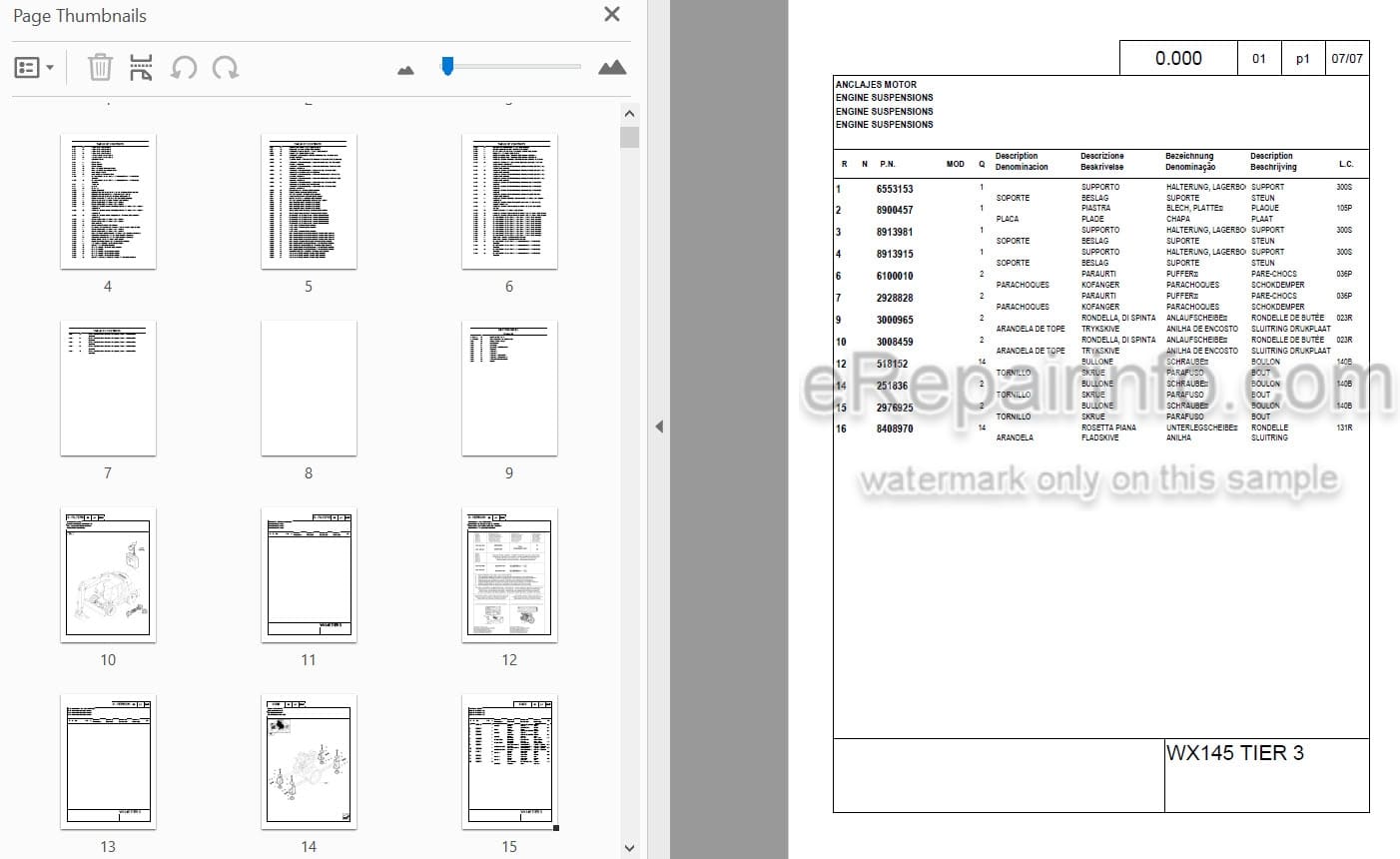
Task: Click the 'MOD' column header
Action: tap(956, 164)
